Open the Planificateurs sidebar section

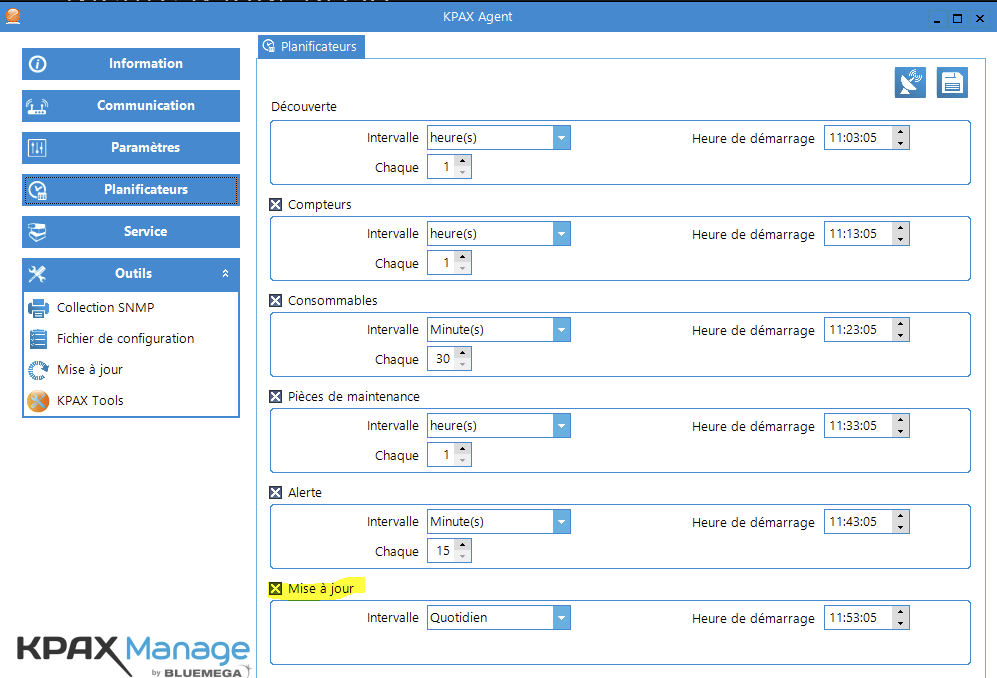[x=131, y=190]
